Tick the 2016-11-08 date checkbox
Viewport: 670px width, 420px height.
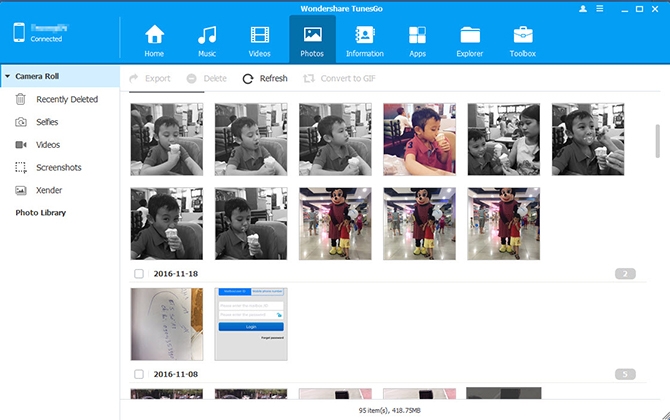139,374
